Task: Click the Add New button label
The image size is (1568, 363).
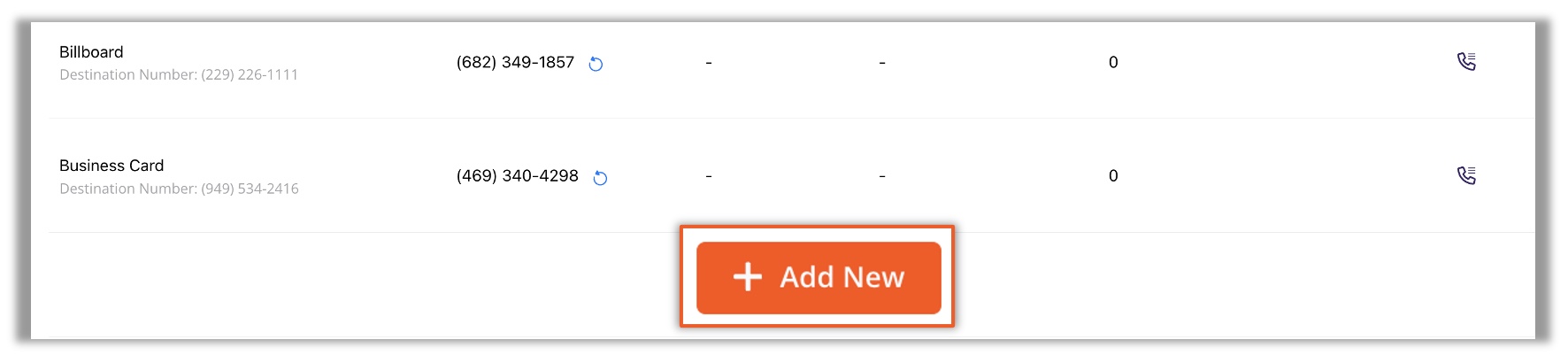Action: (x=842, y=277)
